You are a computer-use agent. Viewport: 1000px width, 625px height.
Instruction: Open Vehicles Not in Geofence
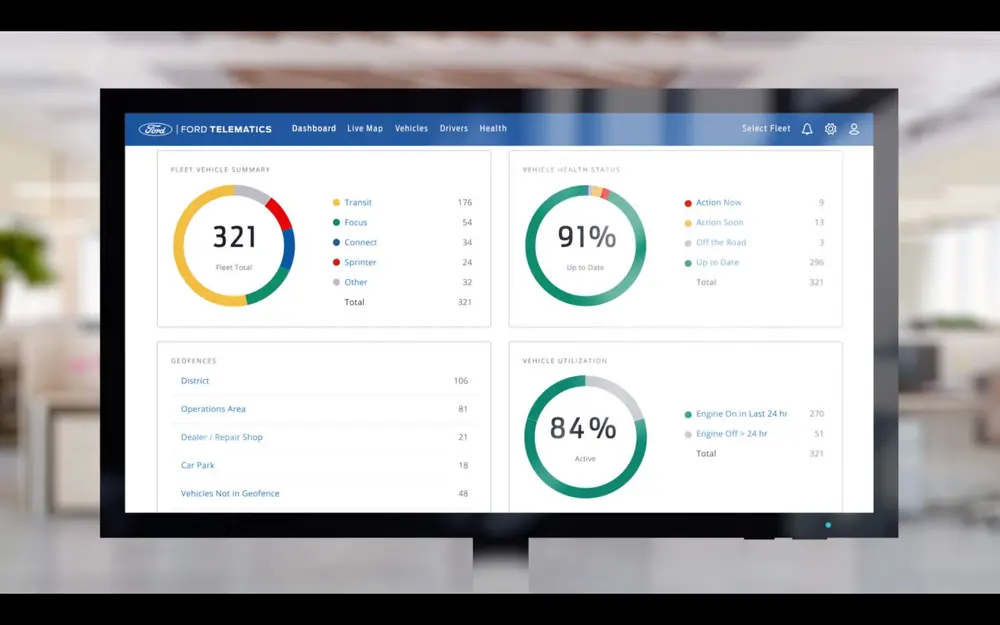click(230, 493)
